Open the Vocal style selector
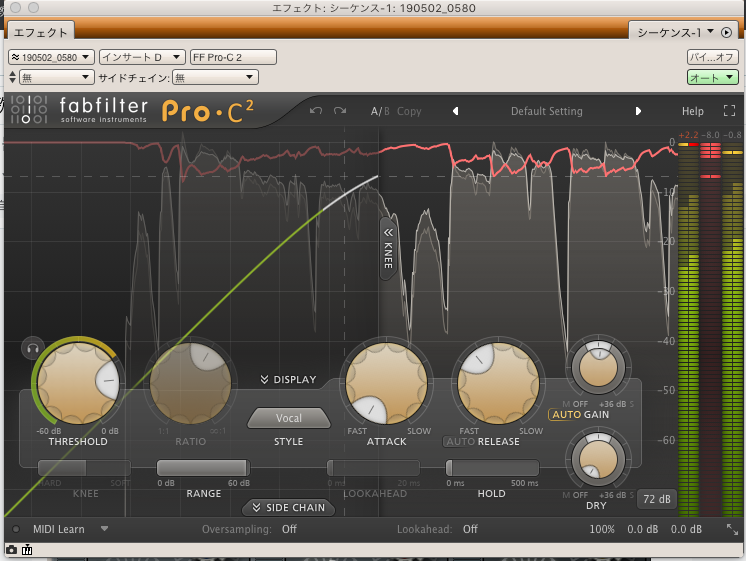This screenshot has height=561, width=746. [288, 418]
